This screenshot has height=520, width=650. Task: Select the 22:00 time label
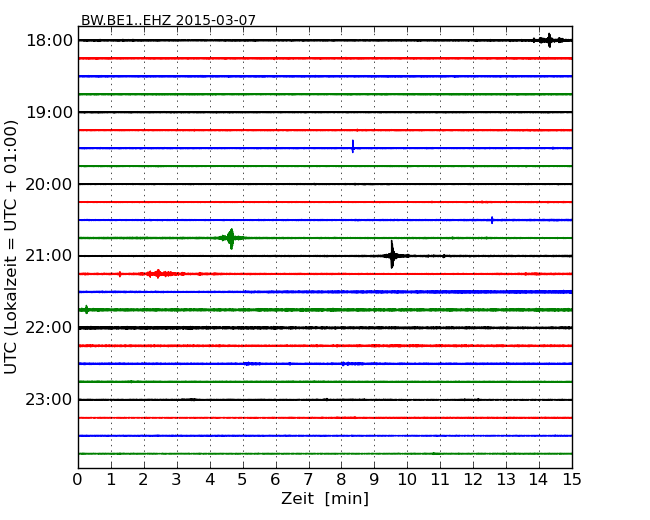coord(49,328)
